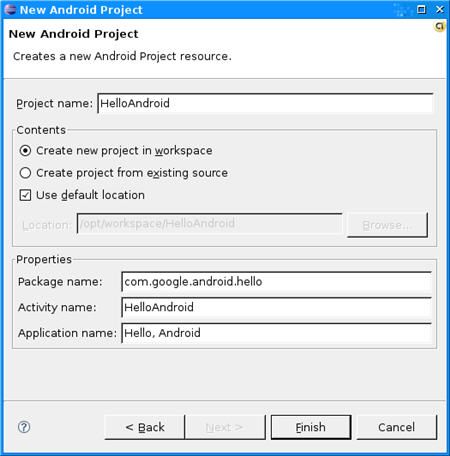Click the Android wizard icon in the banner corner
Image resolution: width=450 pixels, height=456 pixels.
[440, 26]
